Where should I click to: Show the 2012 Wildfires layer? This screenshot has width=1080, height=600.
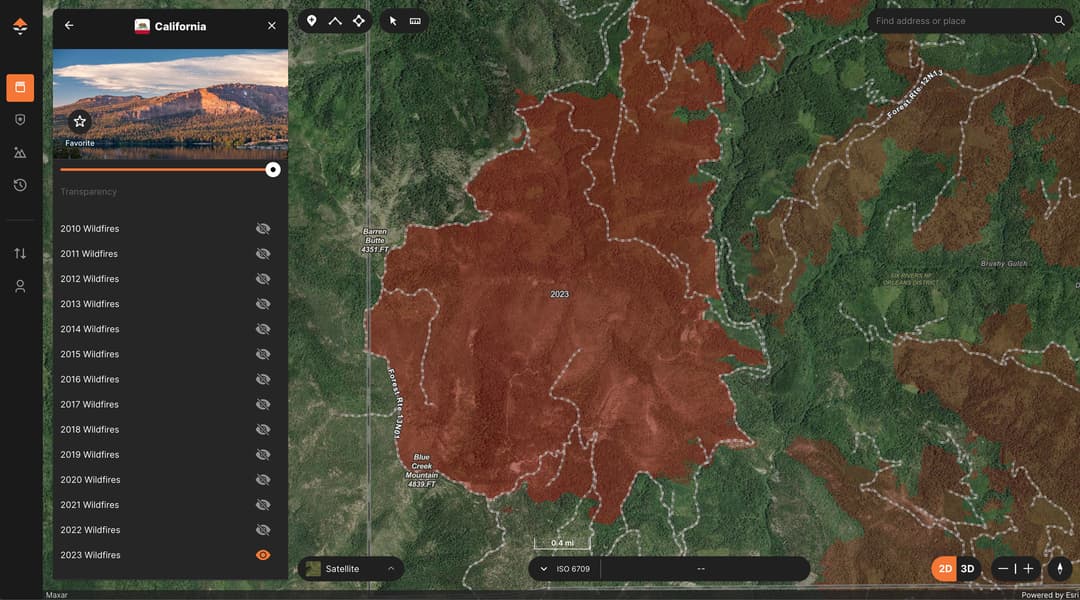pyautogui.click(x=263, y=279)
